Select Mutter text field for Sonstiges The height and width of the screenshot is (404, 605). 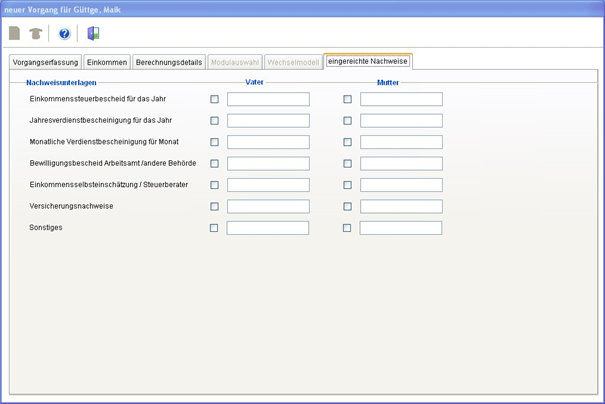[401, 228]
